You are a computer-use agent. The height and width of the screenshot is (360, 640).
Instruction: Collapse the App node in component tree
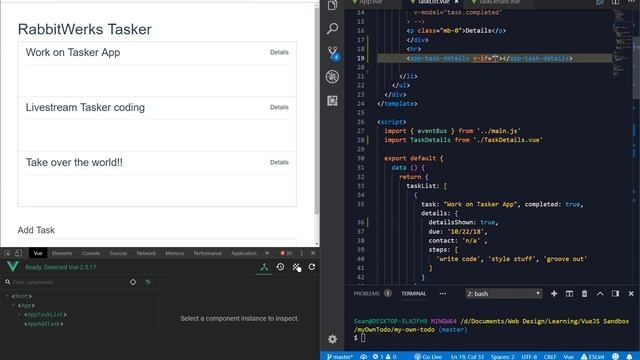tap(13, 305)
